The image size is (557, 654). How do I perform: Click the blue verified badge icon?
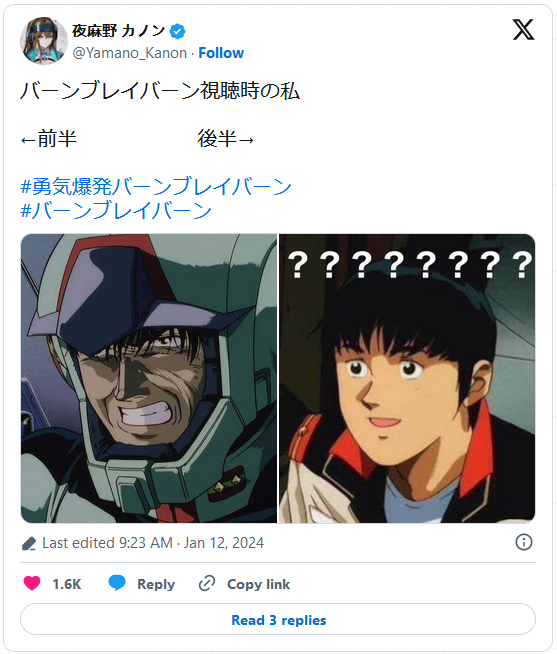coord(177,31)
